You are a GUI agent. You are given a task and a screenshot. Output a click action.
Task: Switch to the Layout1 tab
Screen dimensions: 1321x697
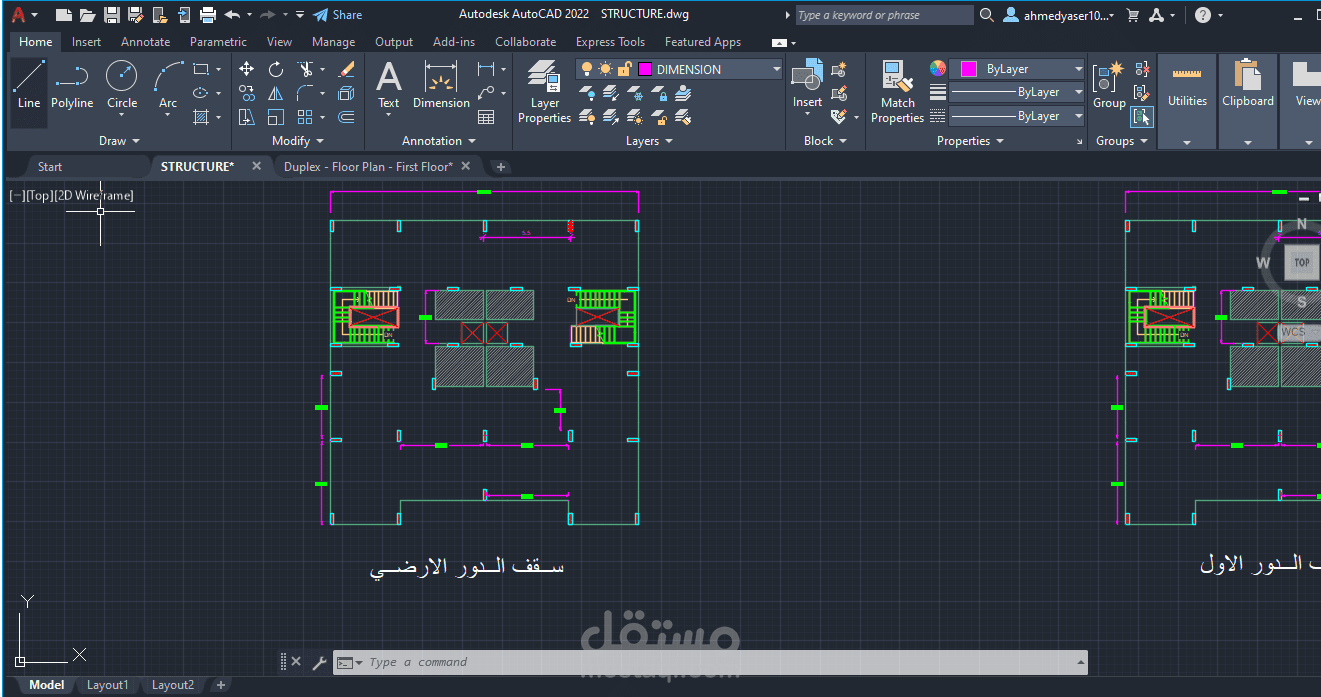coord(107,685)
